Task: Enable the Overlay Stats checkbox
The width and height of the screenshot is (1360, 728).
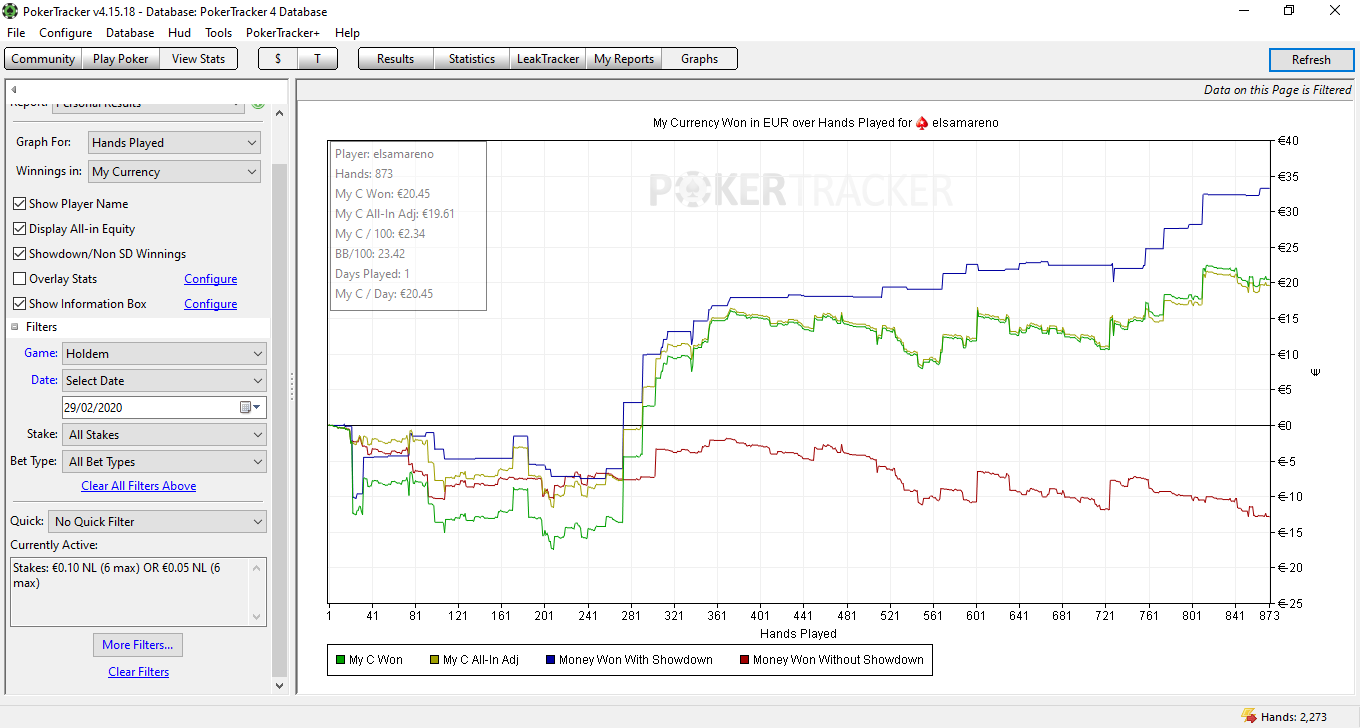Action: (x=19, y=279)
